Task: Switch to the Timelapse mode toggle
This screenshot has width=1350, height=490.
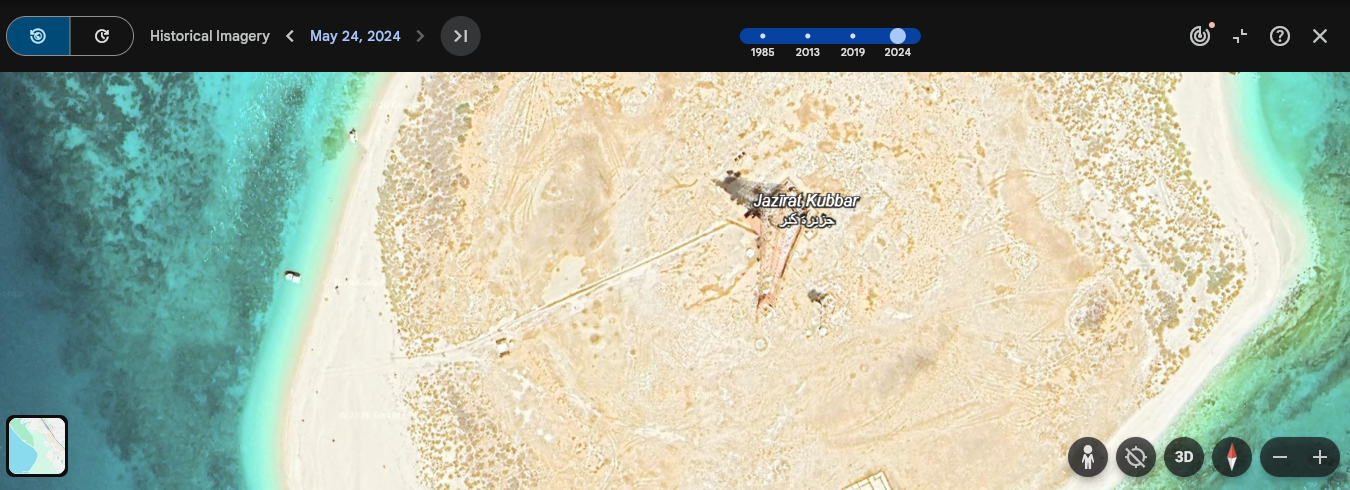Action: point(102,36)
